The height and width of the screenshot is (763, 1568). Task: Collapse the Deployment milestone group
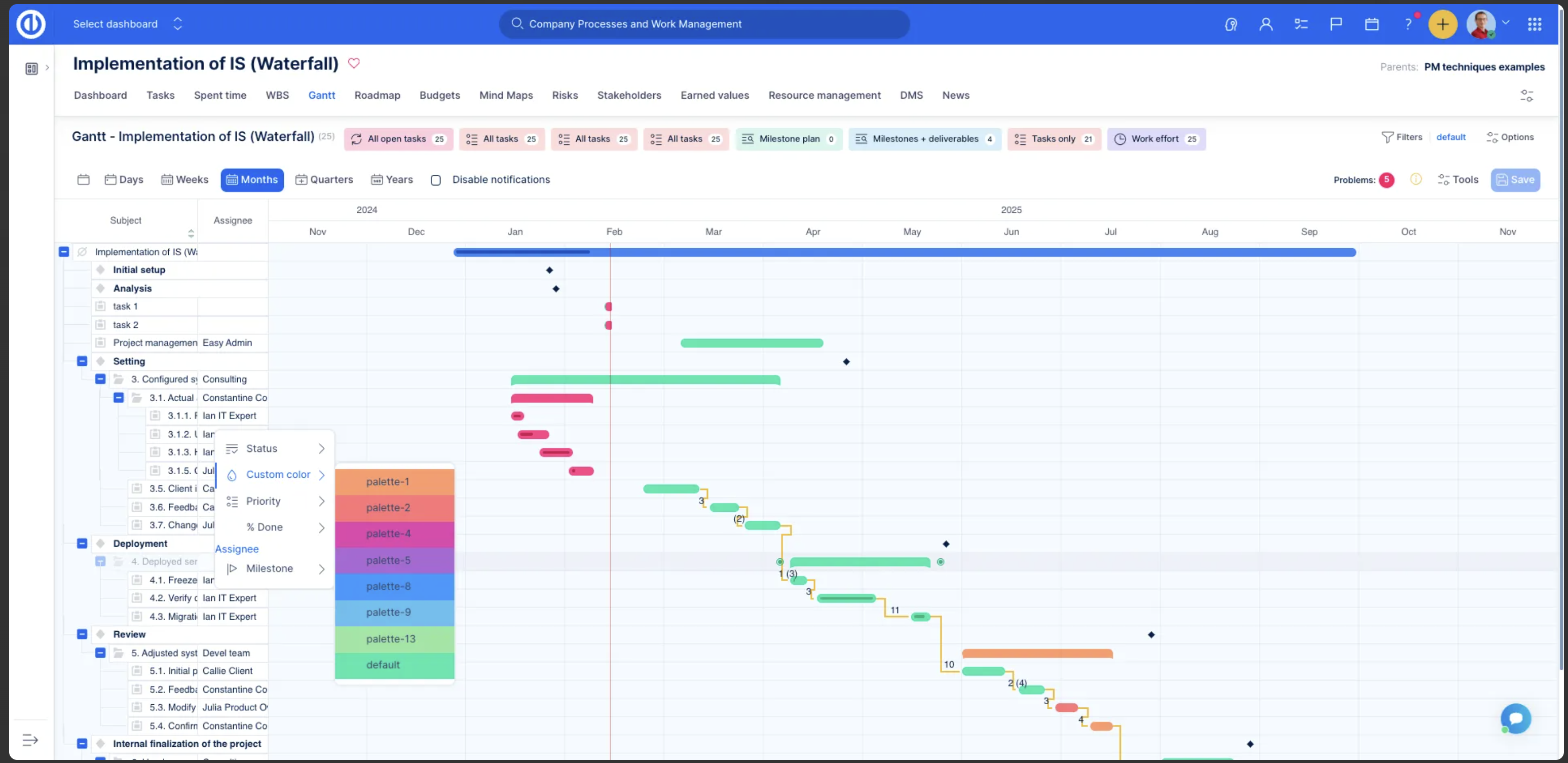(x=82, y=543)
